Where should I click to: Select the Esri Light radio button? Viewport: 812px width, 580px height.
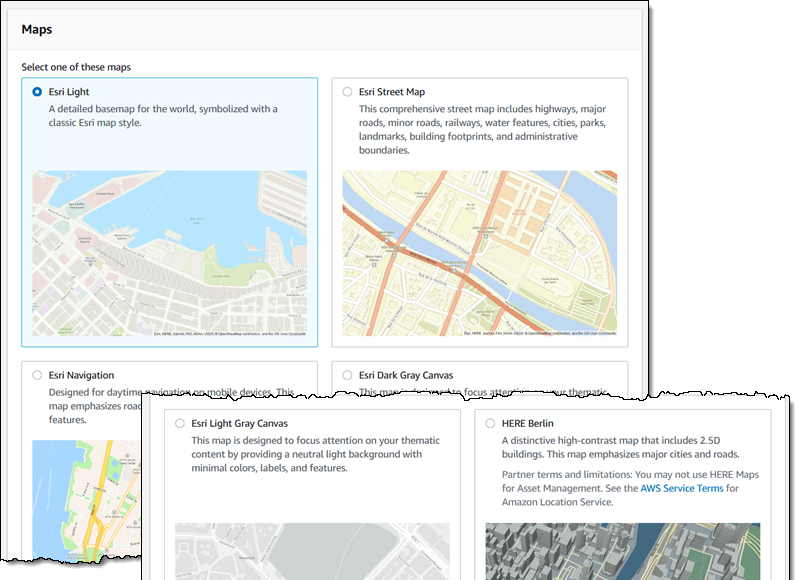[37, 92]
